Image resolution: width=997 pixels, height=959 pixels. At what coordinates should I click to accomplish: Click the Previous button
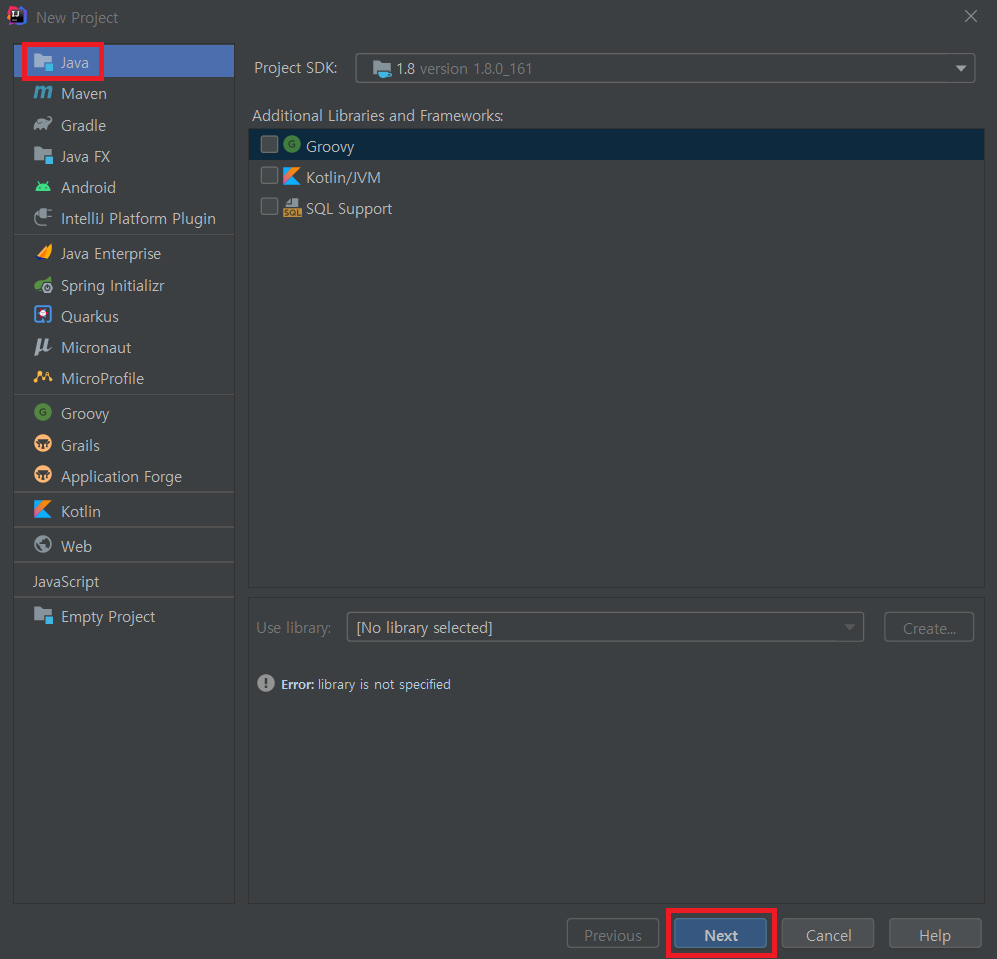612,935
